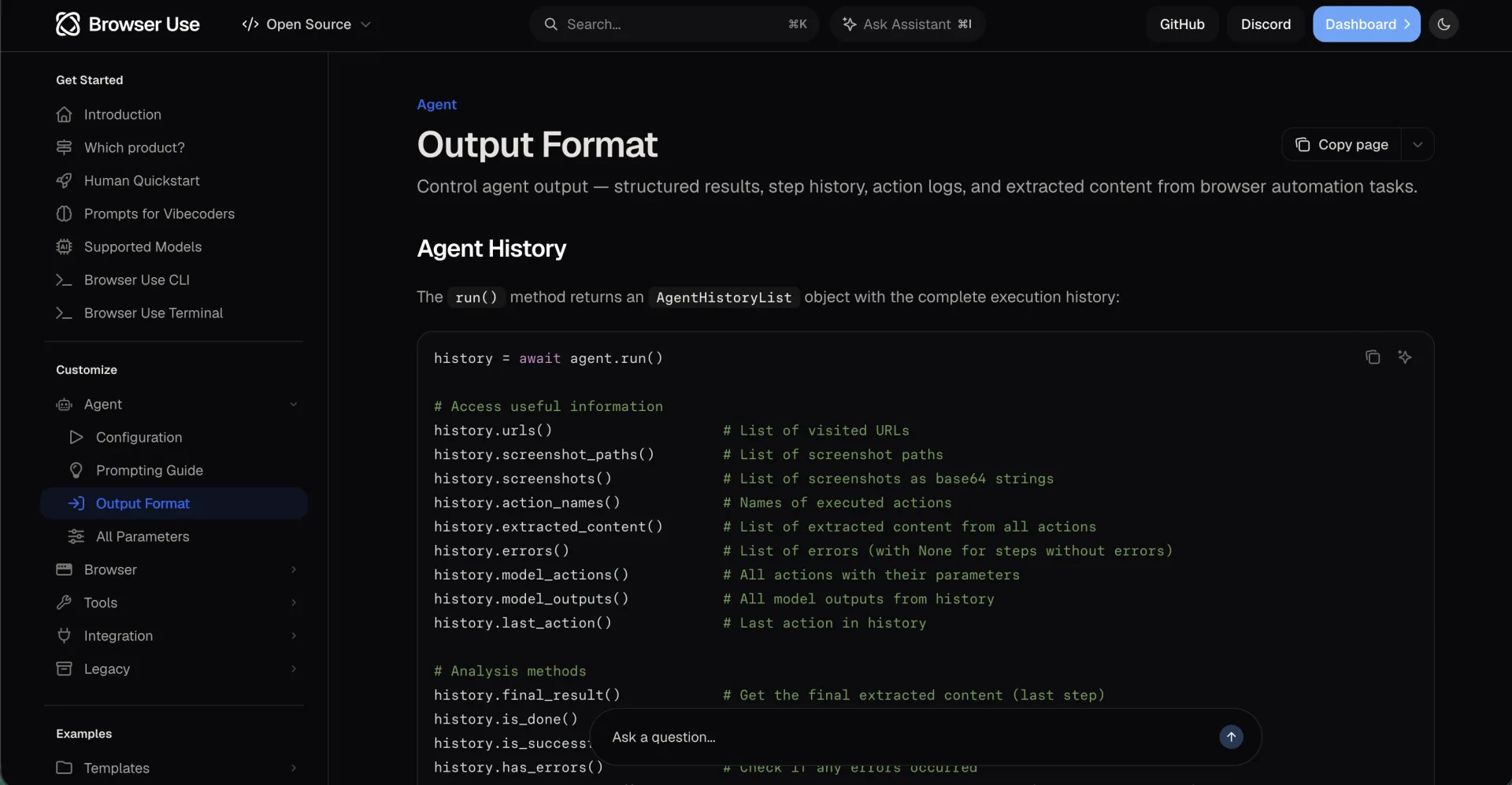Screen dimensions: 1512x785
Task: Click the Agent breadcrumb link
Action: [x=436, y=105]
